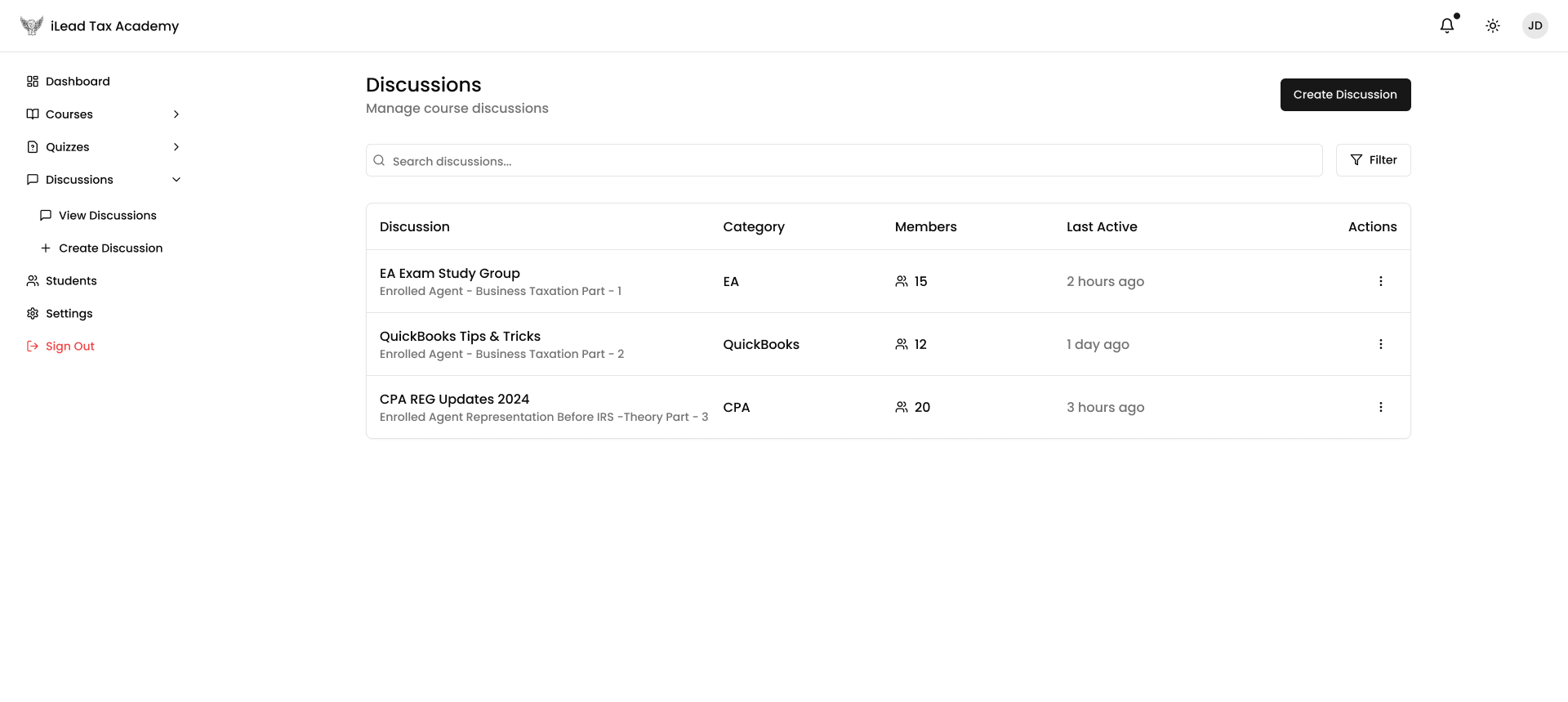Go to Dashboard in sidebar
Screen dimensions: 1568x702
78,82
